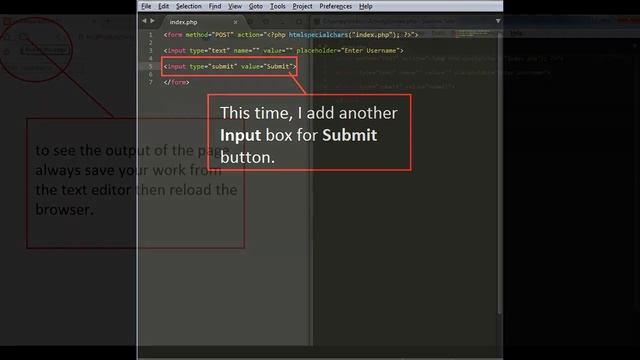Place cursor in placeholder="Enter Username" text

[348, 51]
